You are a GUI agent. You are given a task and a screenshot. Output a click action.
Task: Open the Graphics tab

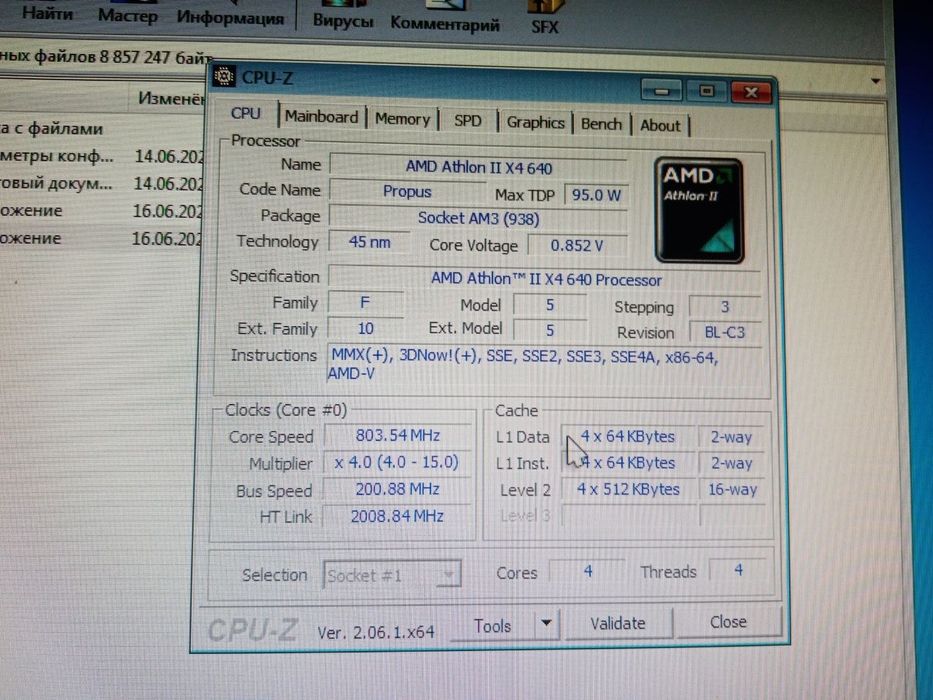point(535,123)
